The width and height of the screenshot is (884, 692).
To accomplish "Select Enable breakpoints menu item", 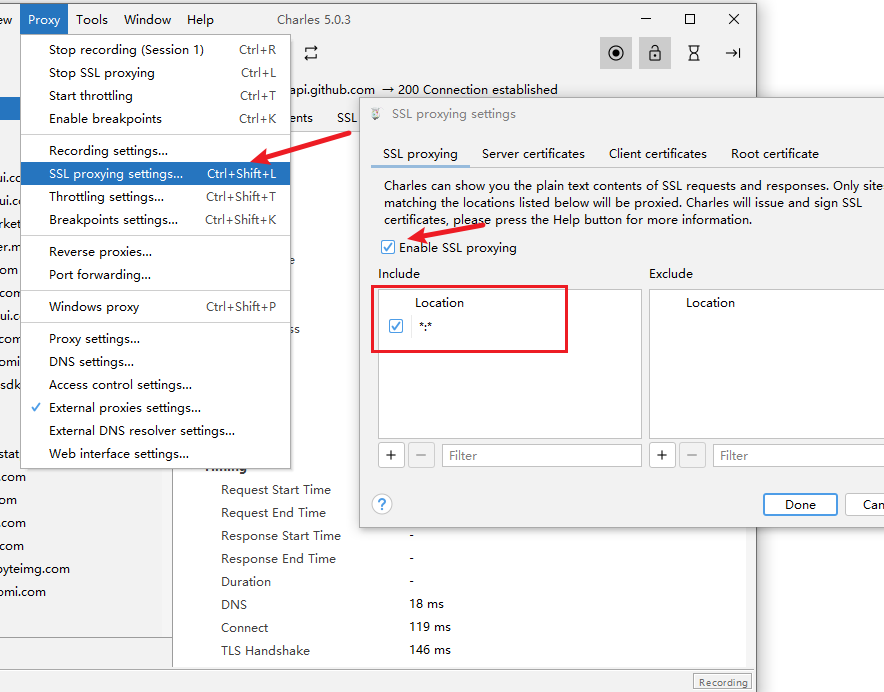I will (156, 119).
